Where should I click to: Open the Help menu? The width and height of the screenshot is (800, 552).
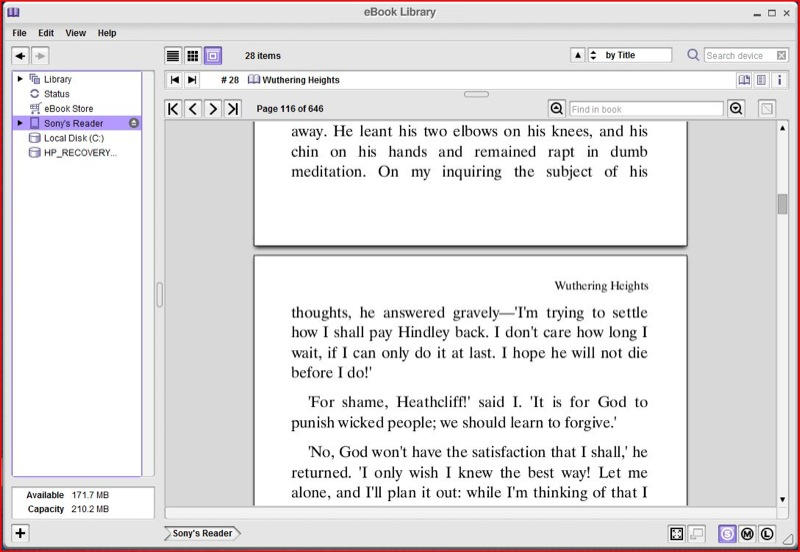click(x=107, y=33)
